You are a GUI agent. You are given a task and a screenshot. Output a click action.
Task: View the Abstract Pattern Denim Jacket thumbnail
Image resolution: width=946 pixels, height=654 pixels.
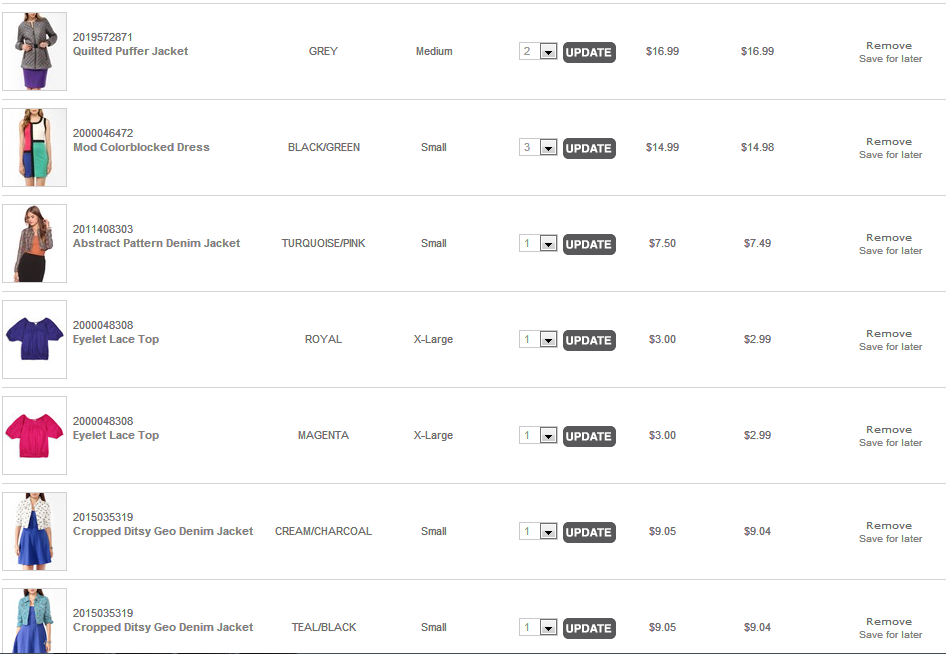point(34,243)
